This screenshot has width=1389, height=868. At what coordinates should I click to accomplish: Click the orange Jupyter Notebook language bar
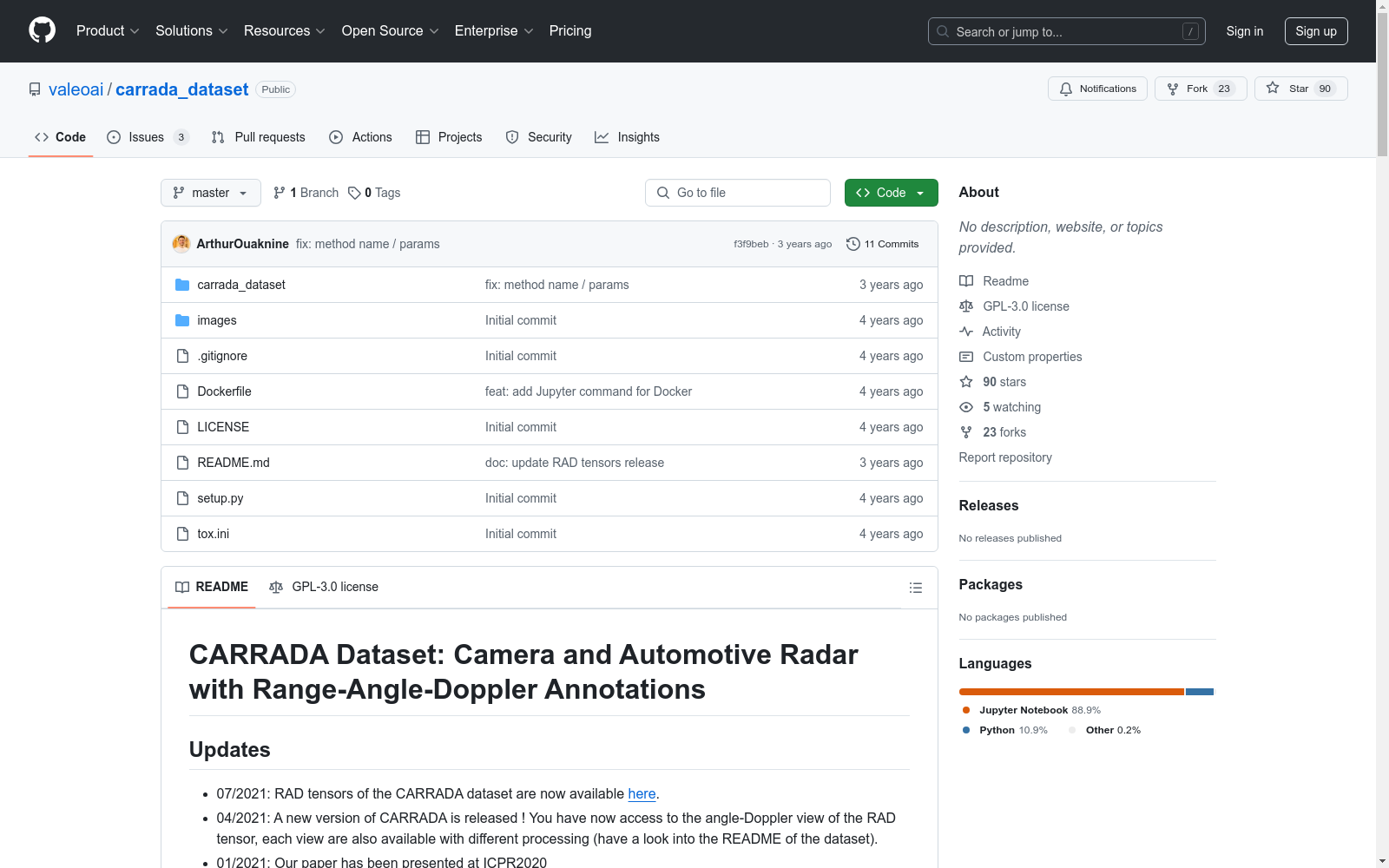click(1071, 692)
